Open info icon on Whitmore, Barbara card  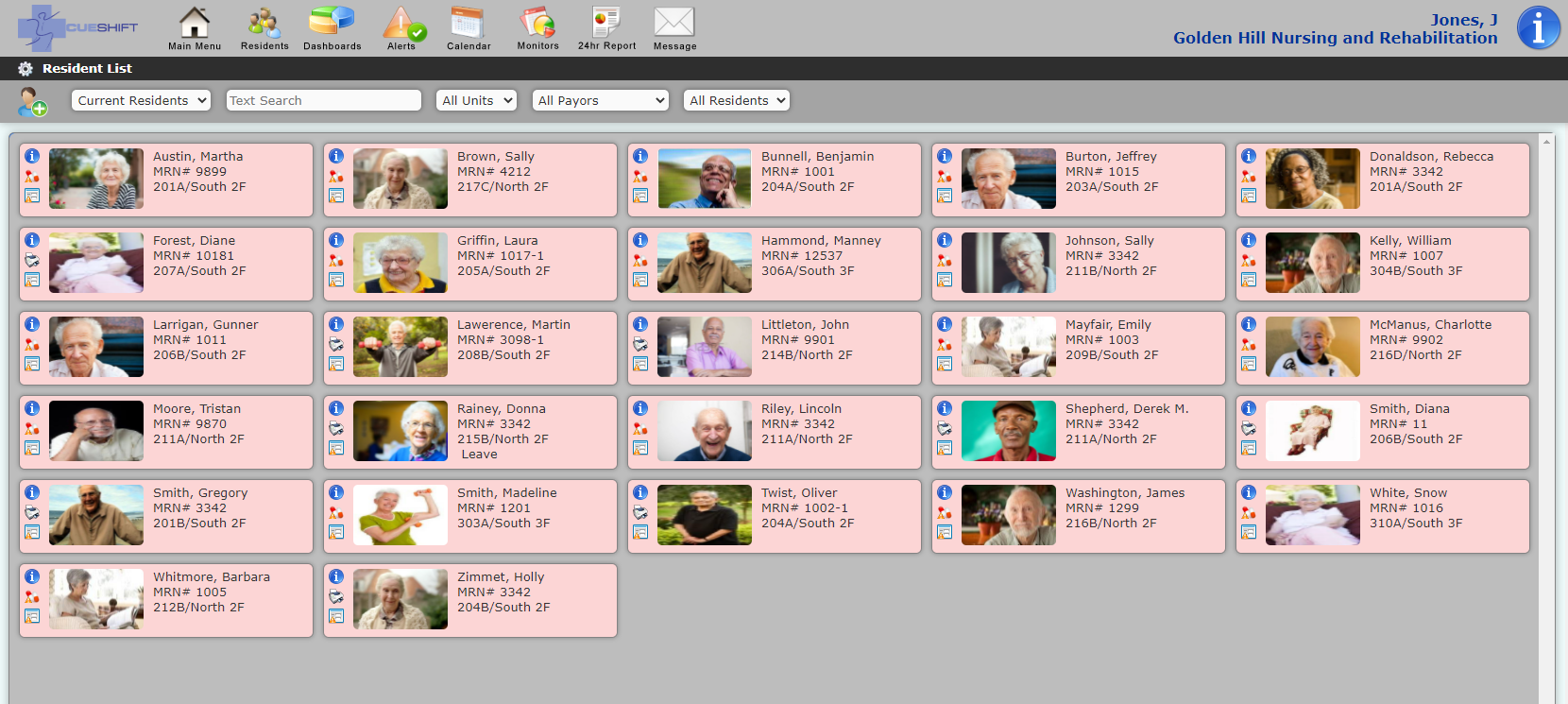[32, 576]
